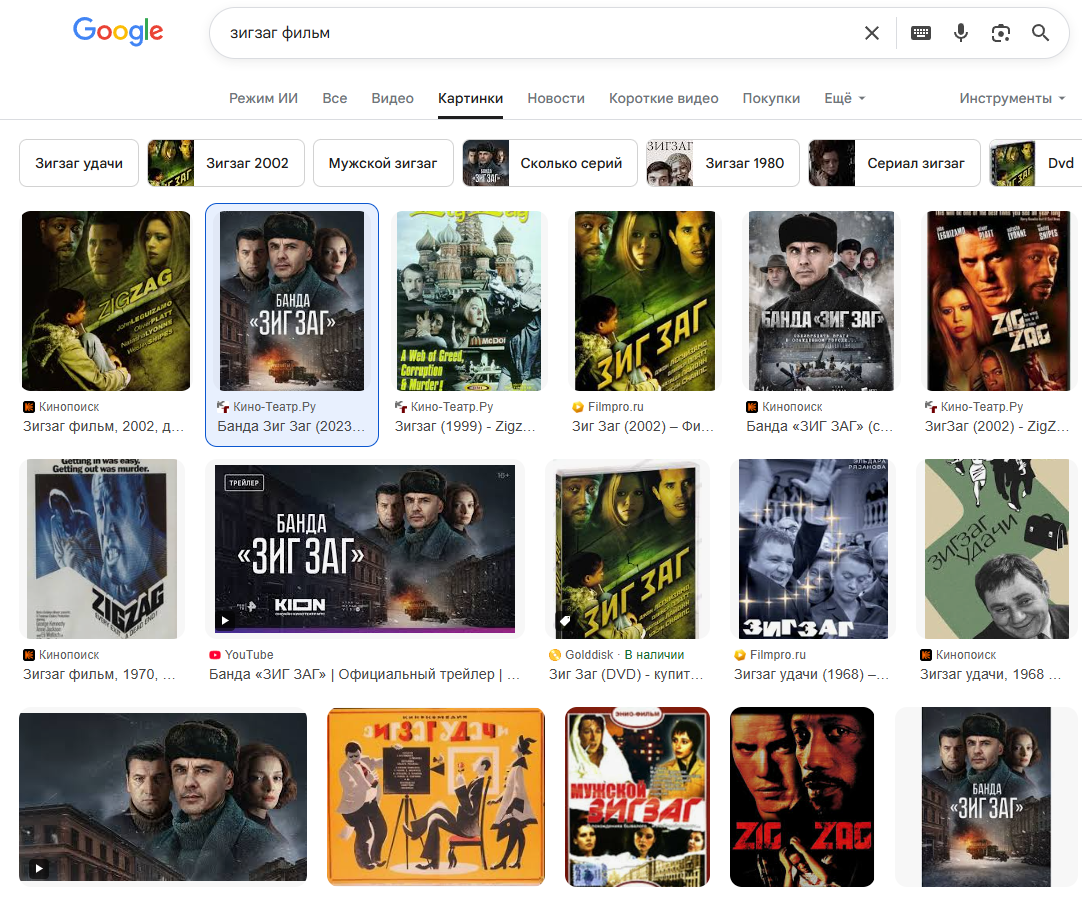The image size is (1082, 897).
Task: Click Golddisk В наличии source label
Action: coord(624,655)
